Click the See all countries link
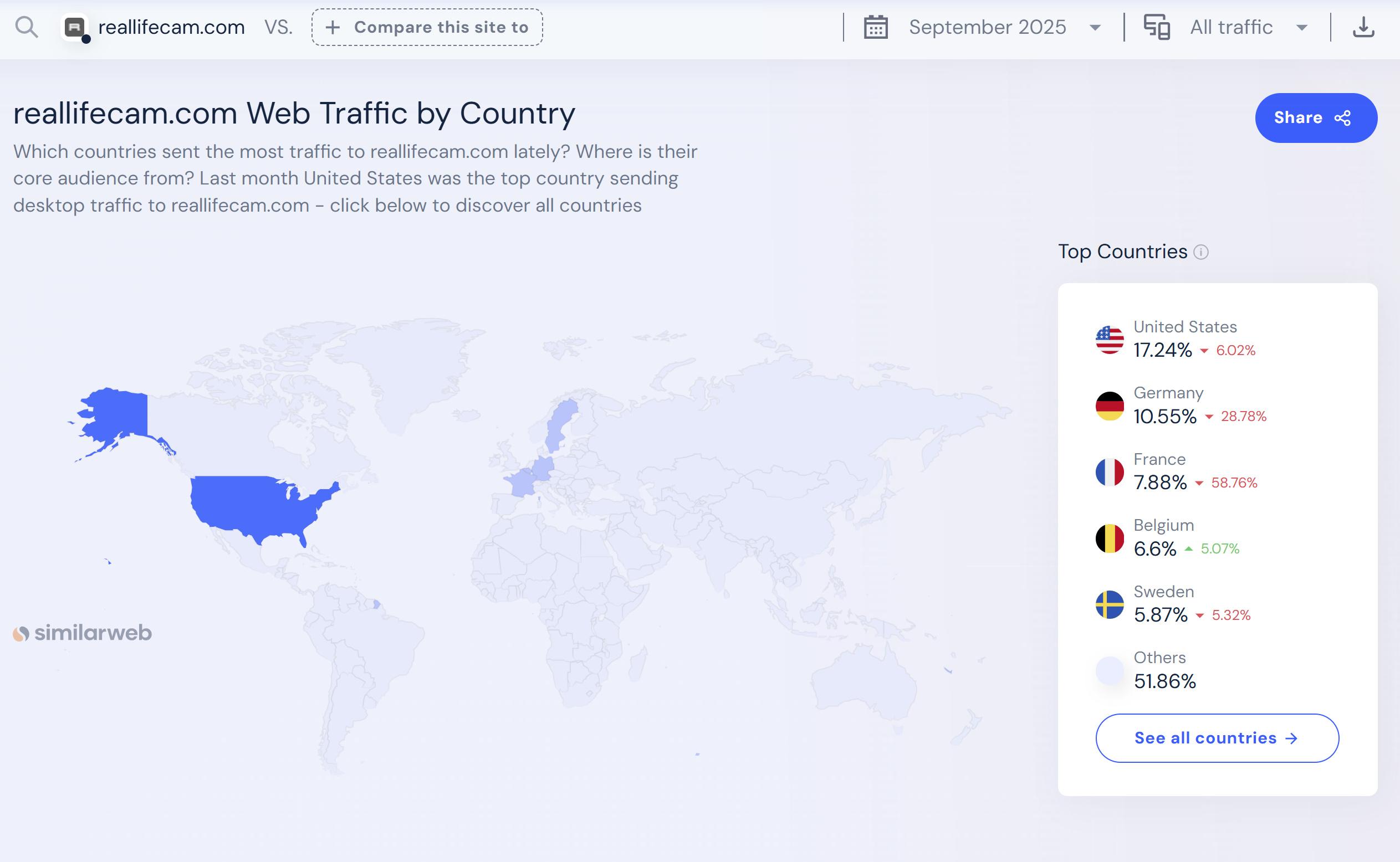The width and height of the screenshot is (1400, 862). pyautogui.click(x=1217, y=738)
